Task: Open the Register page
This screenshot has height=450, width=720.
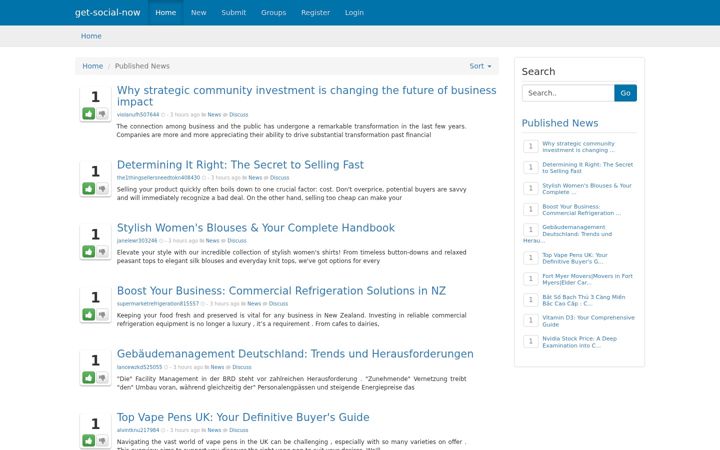Action: pyautogui.click(x=315, y=12)
